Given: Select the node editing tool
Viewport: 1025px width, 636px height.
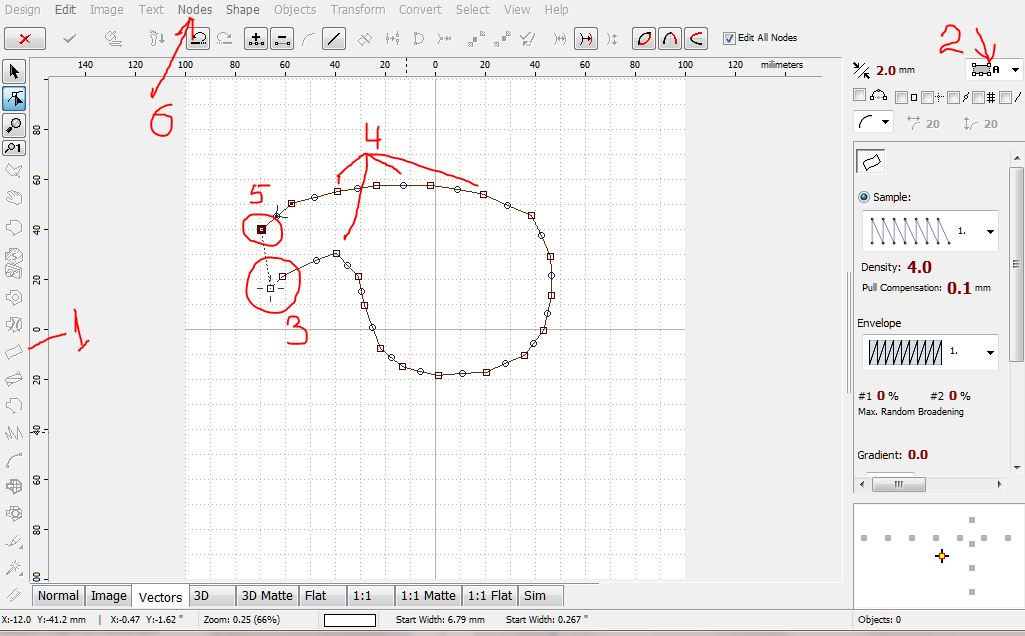Looking at the screenshot, I should (x=14, y=98).
